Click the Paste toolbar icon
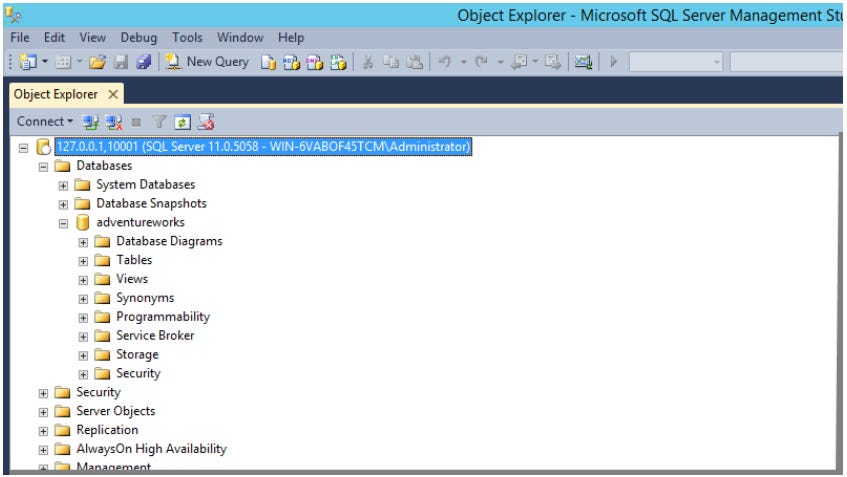The width and height of the screenshot is (847, 477). pyautogui.click(x=414, y=63)
